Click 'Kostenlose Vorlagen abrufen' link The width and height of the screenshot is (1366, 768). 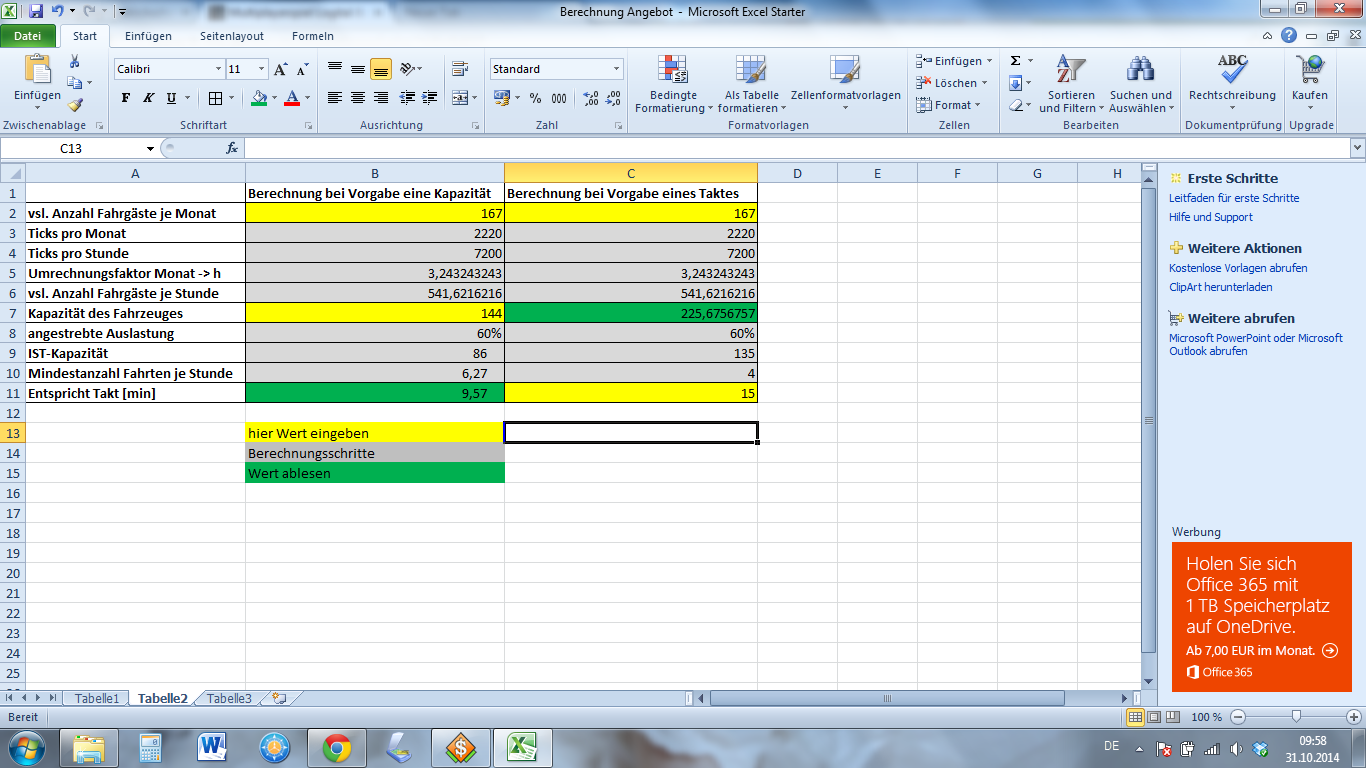coord(1238,268)
